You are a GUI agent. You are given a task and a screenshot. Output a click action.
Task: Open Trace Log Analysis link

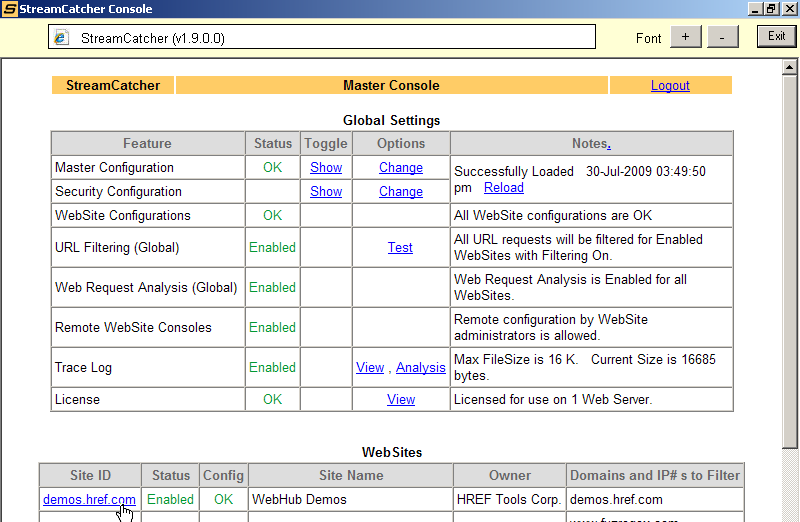(420, 367)
